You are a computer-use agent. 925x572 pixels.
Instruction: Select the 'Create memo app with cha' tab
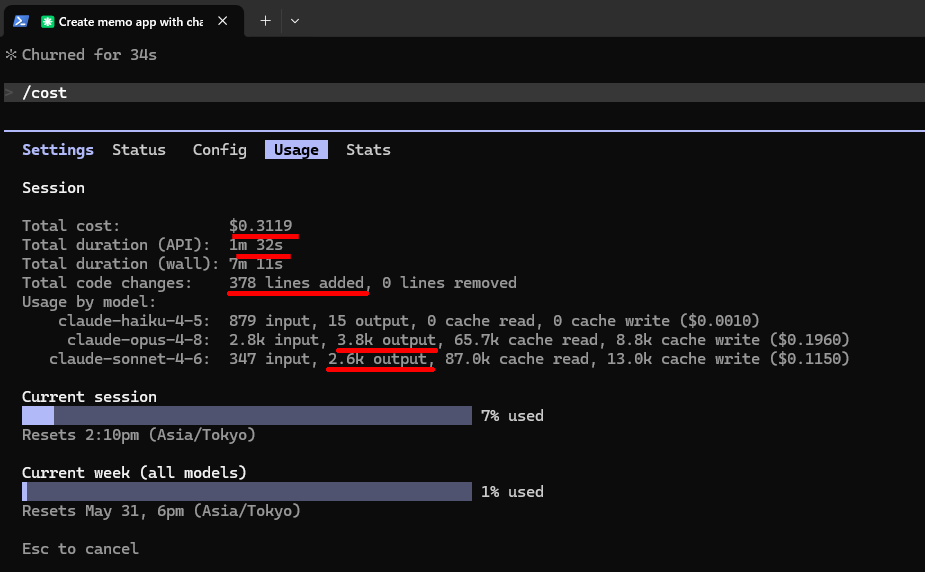(124, 21)
